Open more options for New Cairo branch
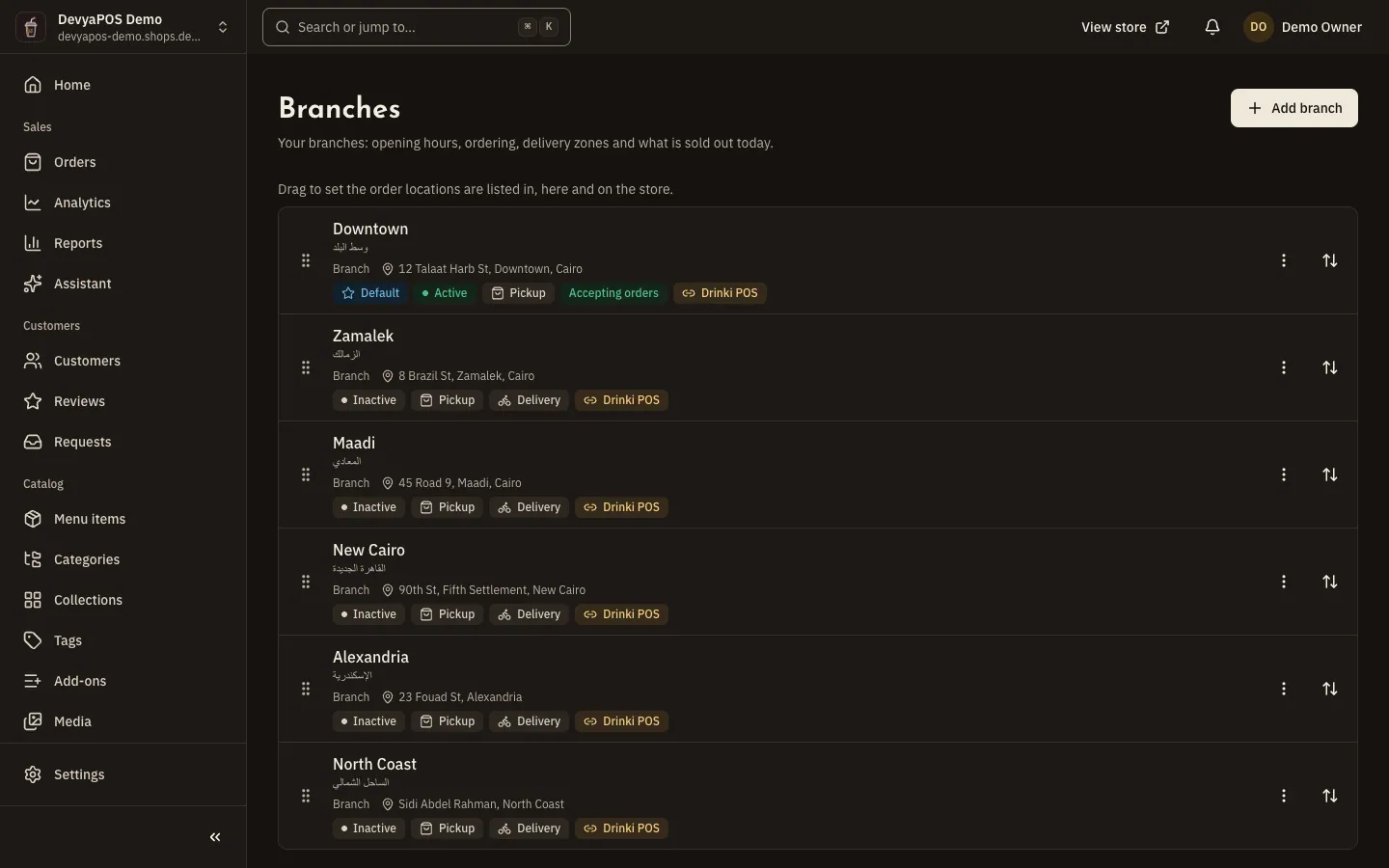This screenshot has height=868, width=1389. [x=1284, y=582]
